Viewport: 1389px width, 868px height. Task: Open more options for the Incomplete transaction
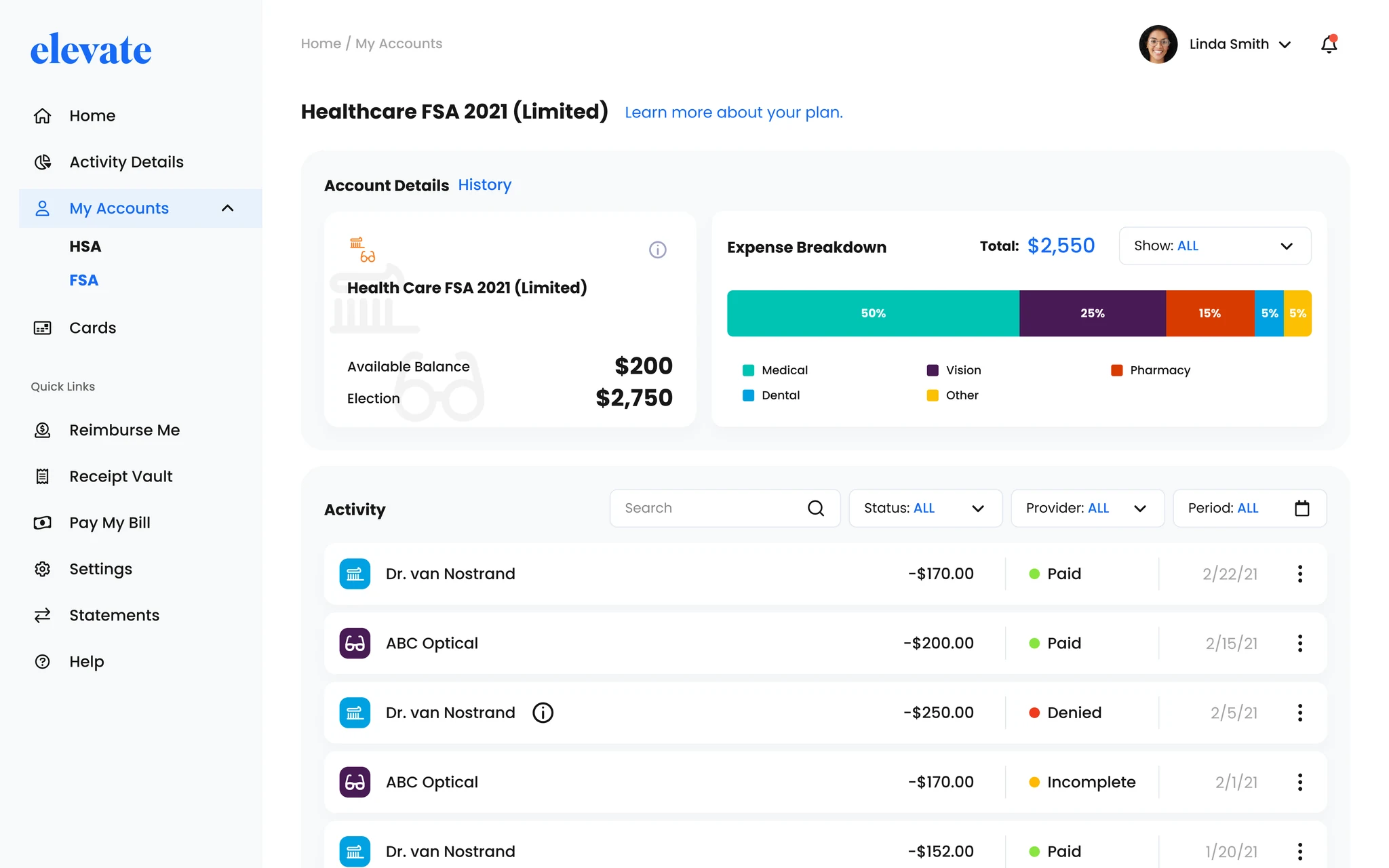click(1299, 782)
